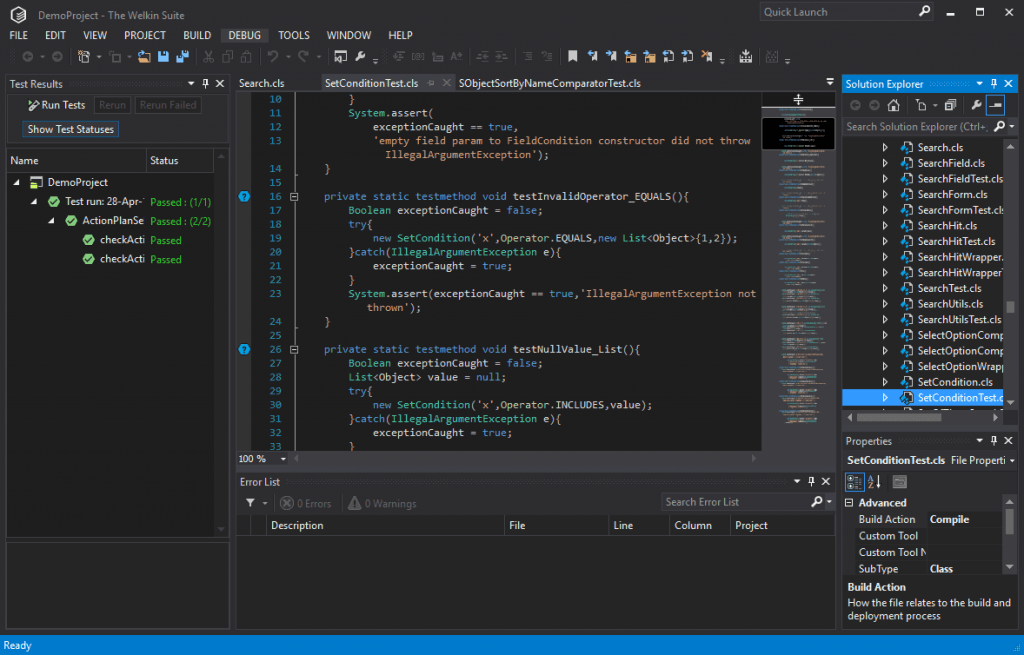Toggle the Categorized view in Properties
The image size is (1024, 655).
854,482
